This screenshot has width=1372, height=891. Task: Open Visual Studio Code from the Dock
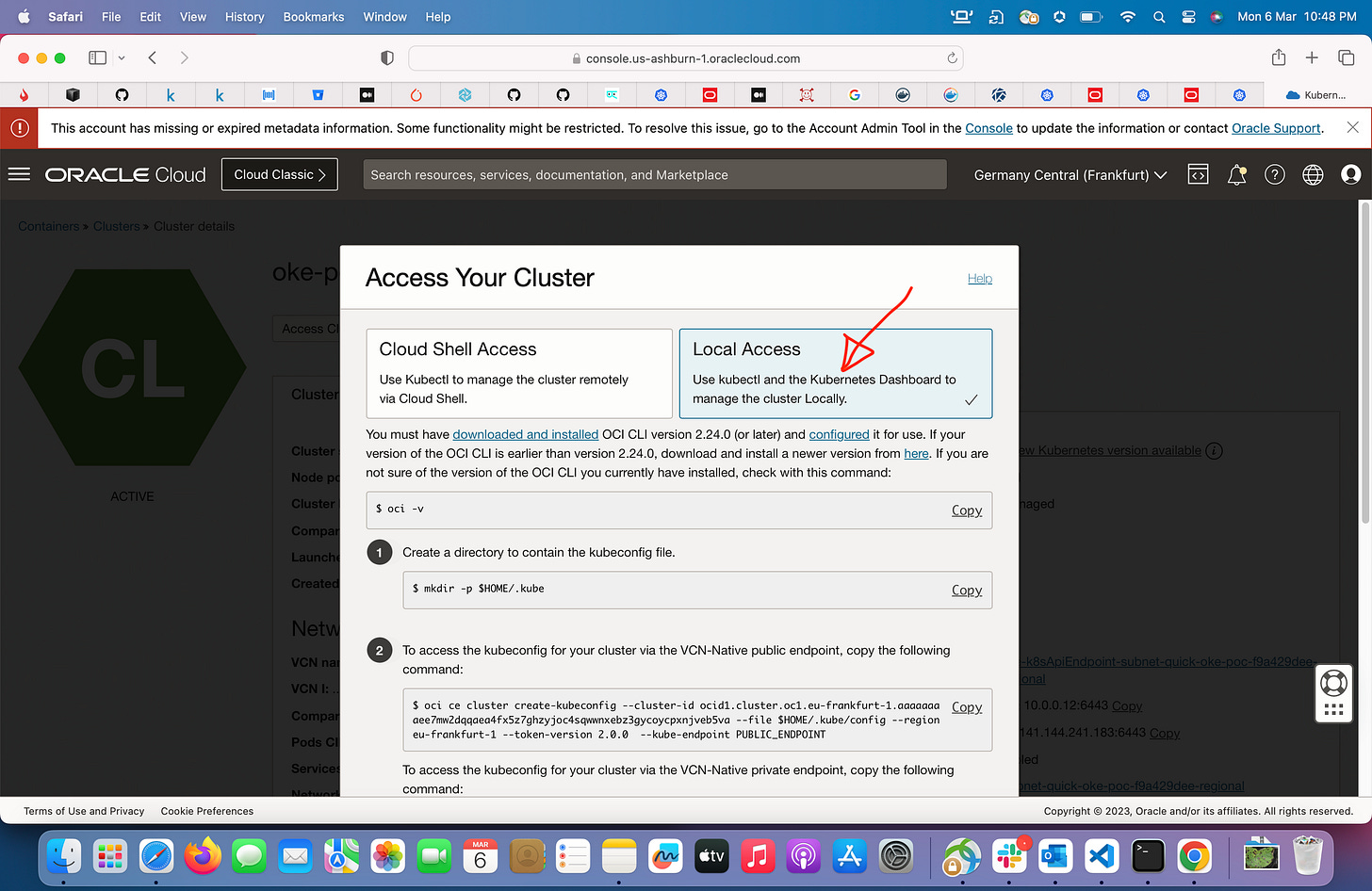point(1102,856)
